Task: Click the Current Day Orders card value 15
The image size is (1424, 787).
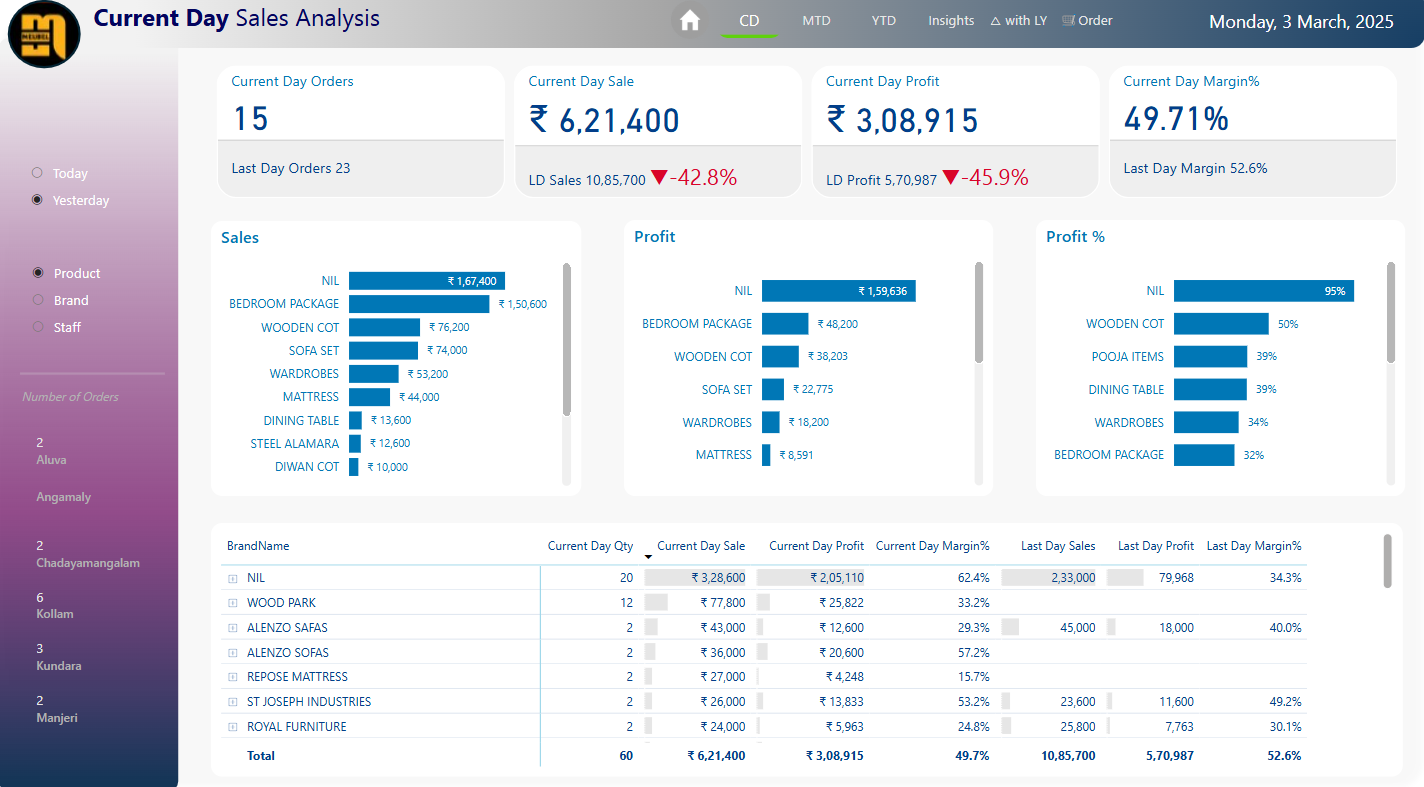Action: [251, 119]
